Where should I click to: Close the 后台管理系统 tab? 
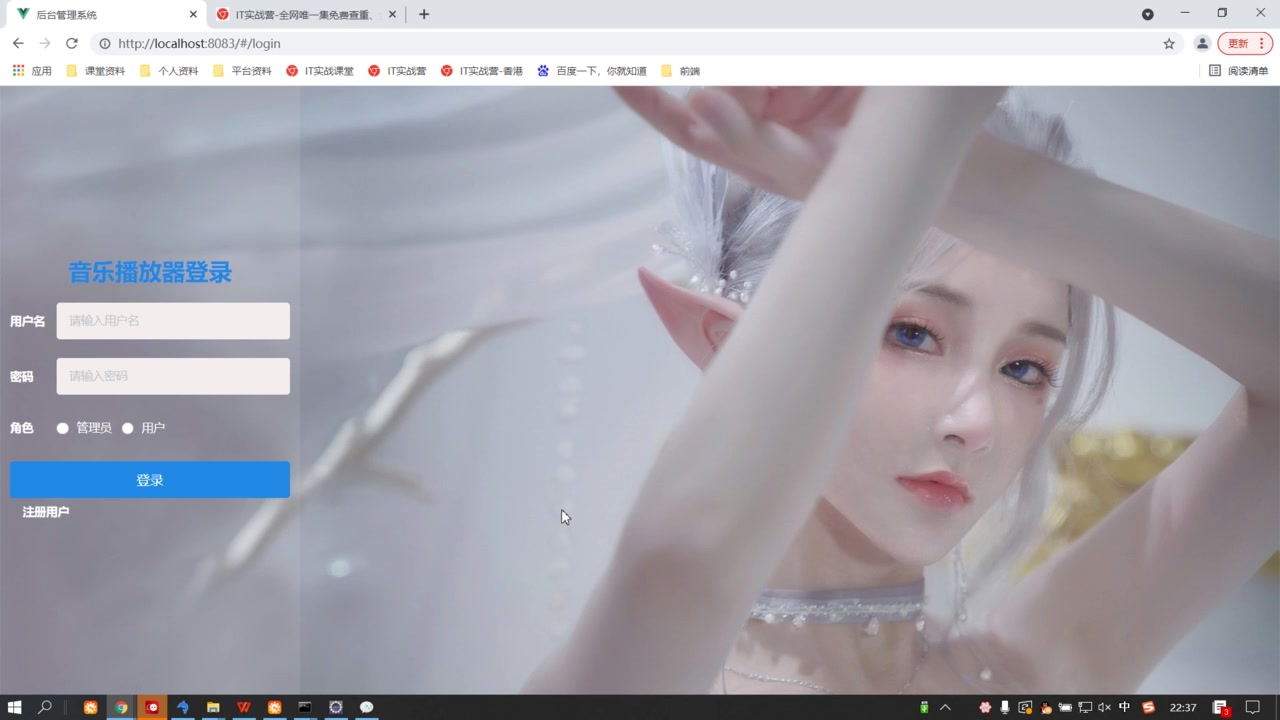point(193,14)
